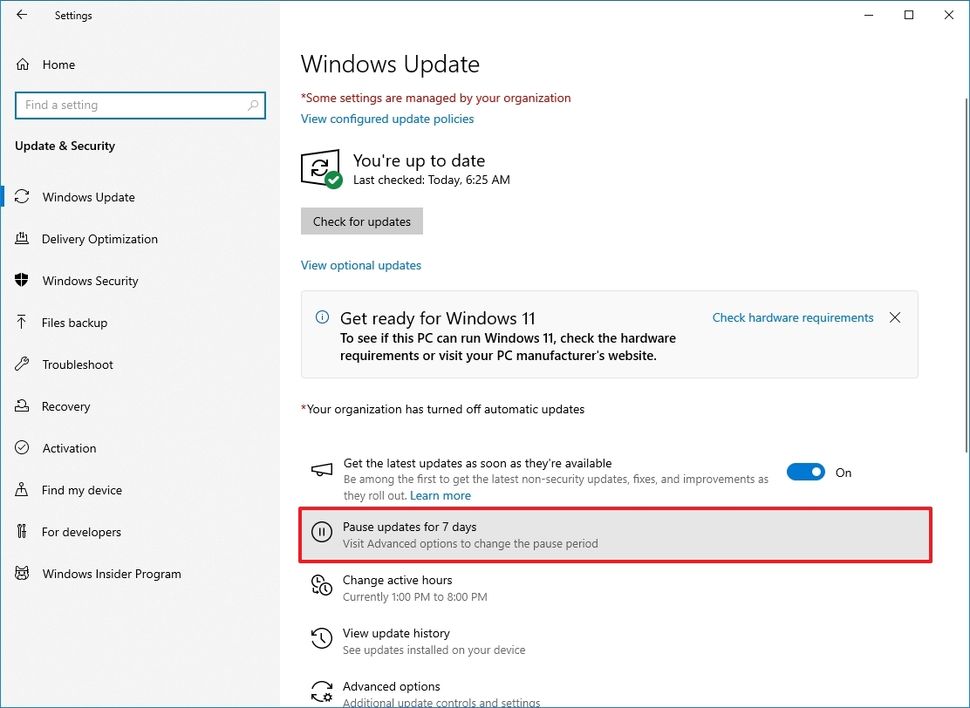The width and height of the screenshot is (970, 708).
Task: Open View update history
Action: tap(395, 633)
